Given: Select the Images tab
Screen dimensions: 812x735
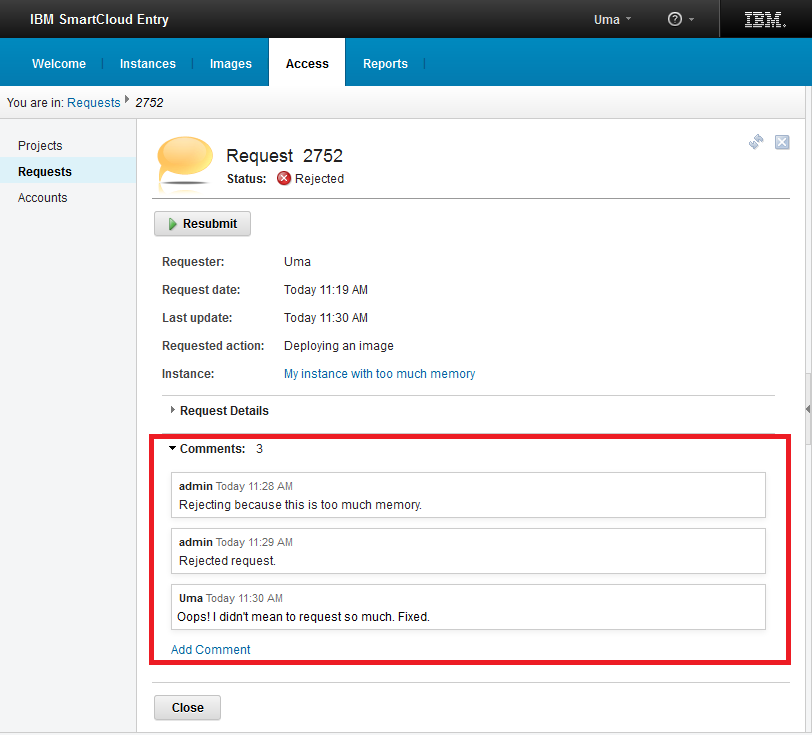Looking at the screenshot, I should [231, 63].
